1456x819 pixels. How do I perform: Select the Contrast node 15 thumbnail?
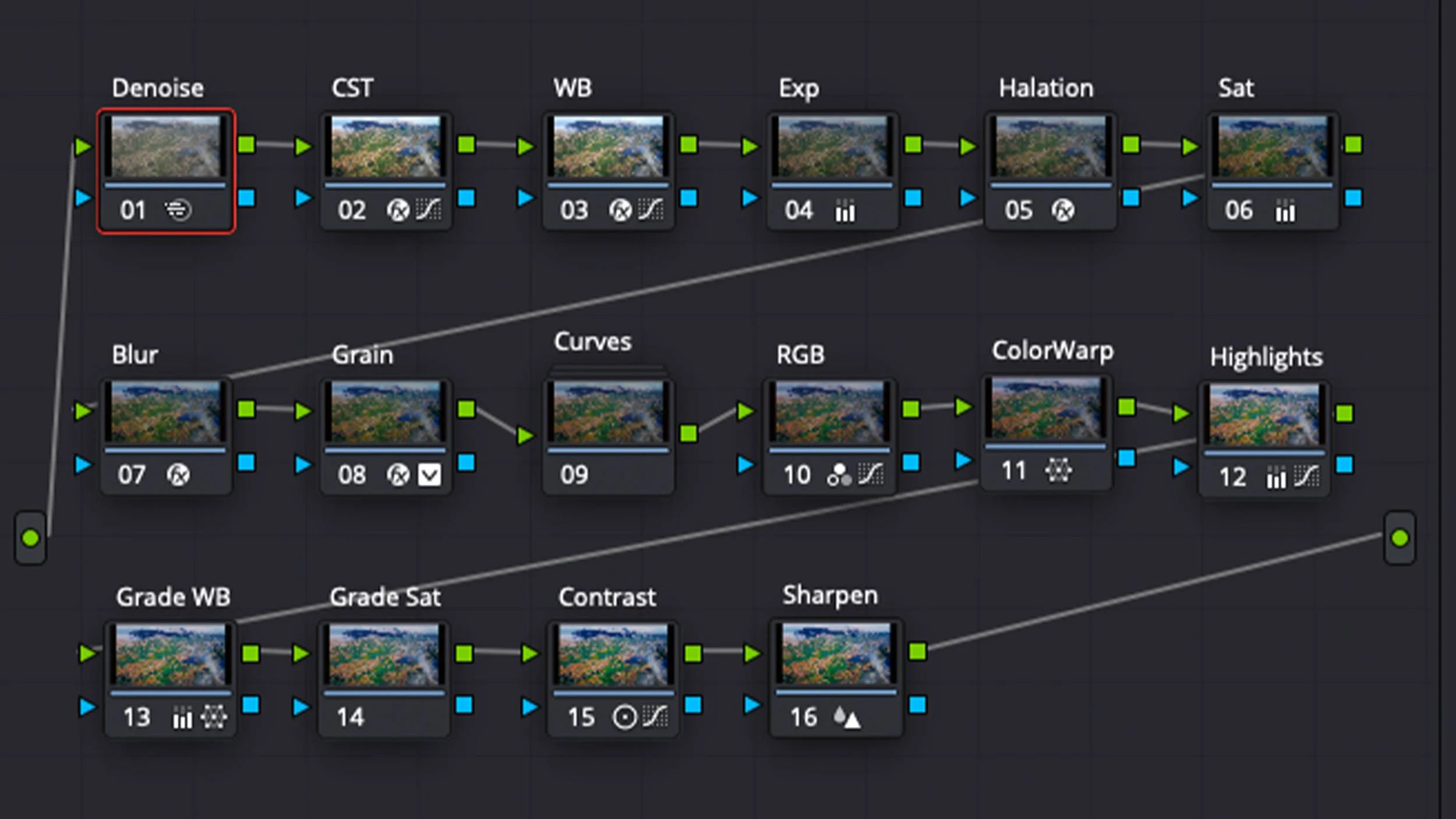click(613, 655)
